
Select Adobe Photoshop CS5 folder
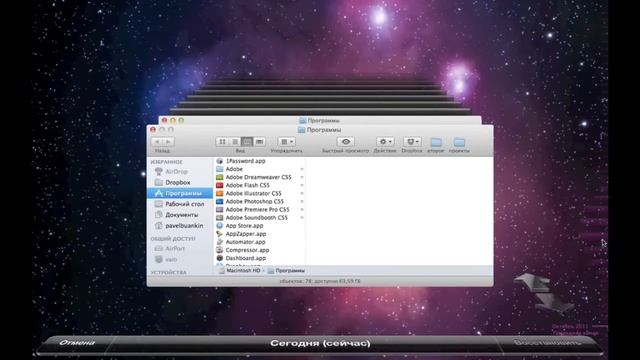point(260,202)
